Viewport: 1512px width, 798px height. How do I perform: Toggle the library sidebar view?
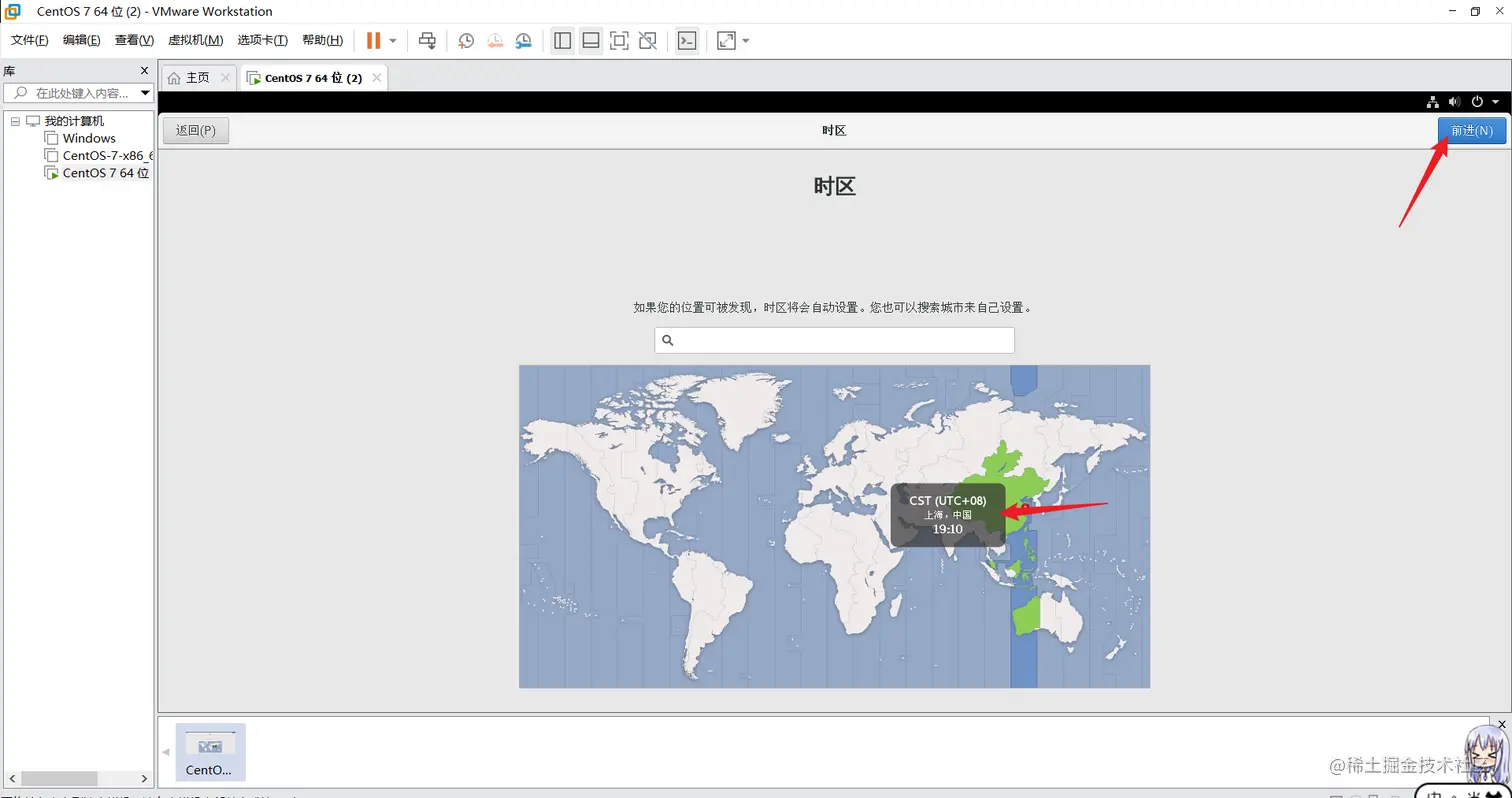coord(562,41)
